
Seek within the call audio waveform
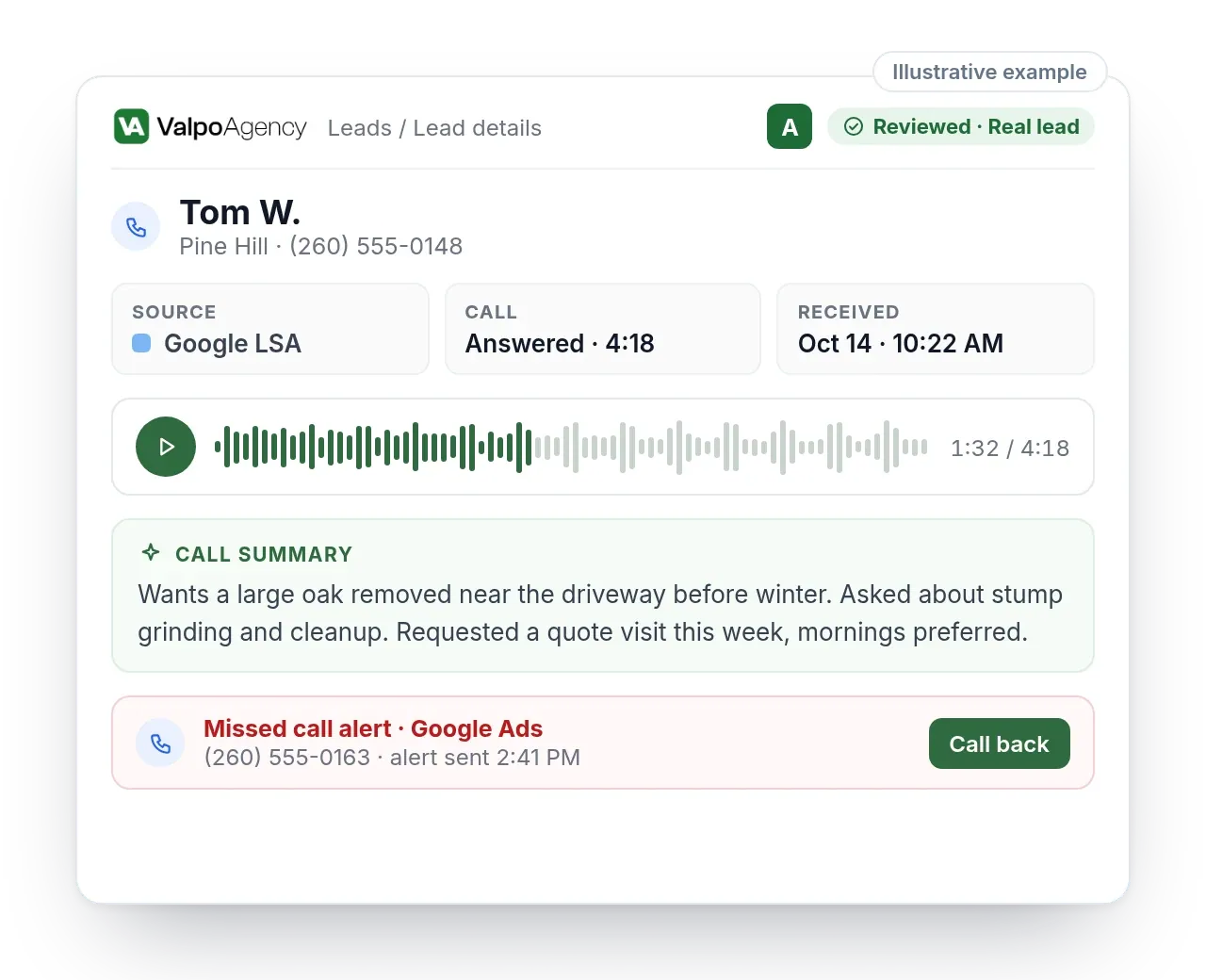pos(571,447)
